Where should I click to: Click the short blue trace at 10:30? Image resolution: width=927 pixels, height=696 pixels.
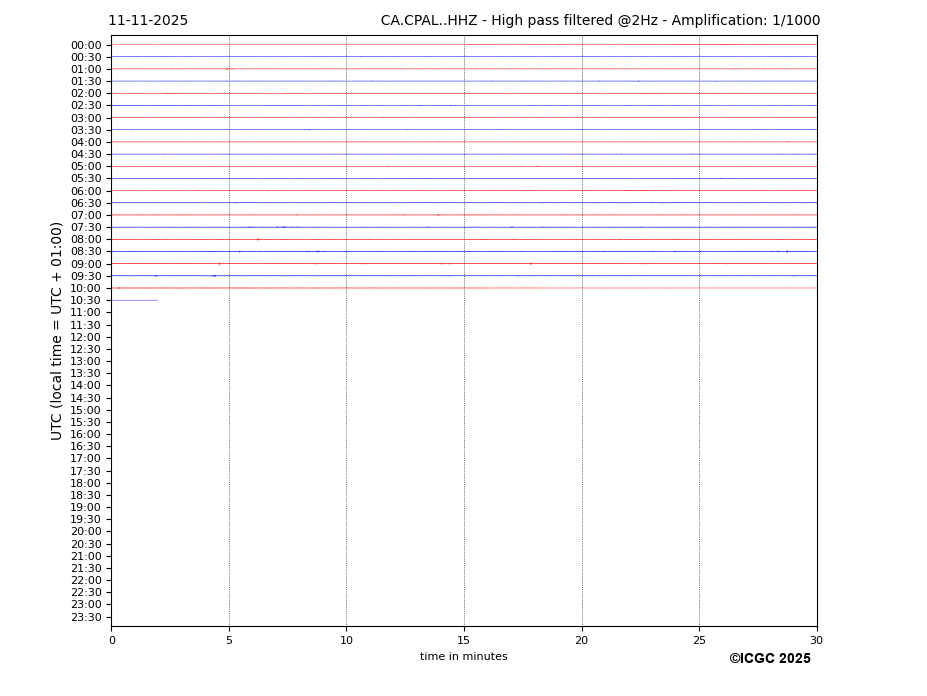pos(134,300)
